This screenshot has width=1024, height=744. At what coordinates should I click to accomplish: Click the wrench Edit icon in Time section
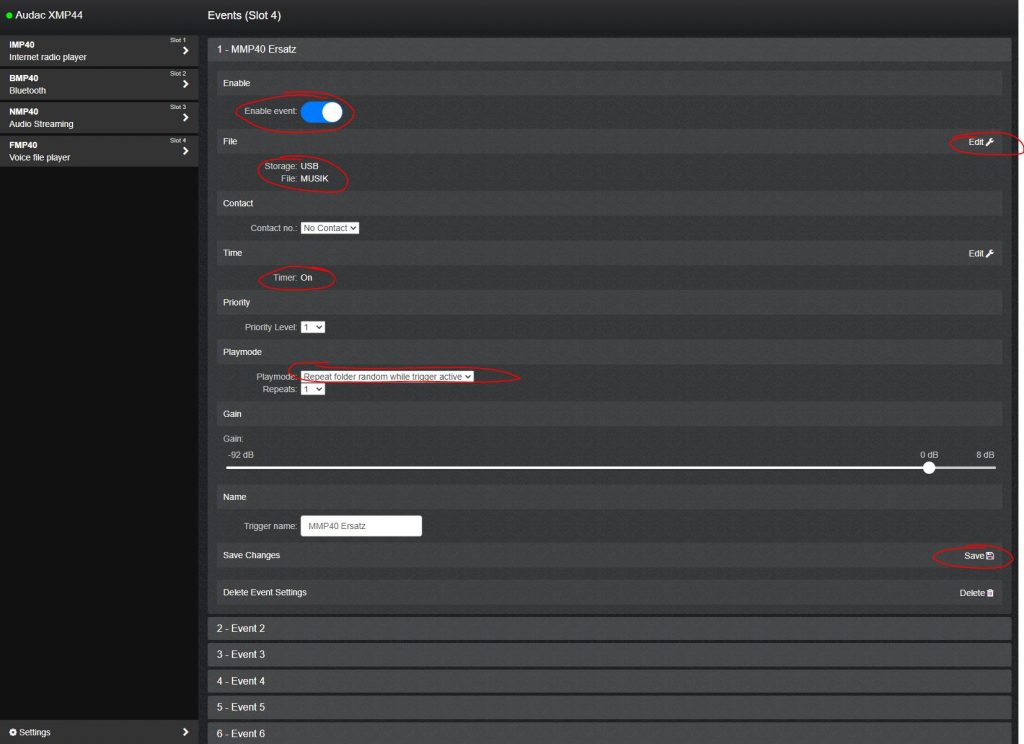[989, 253]
